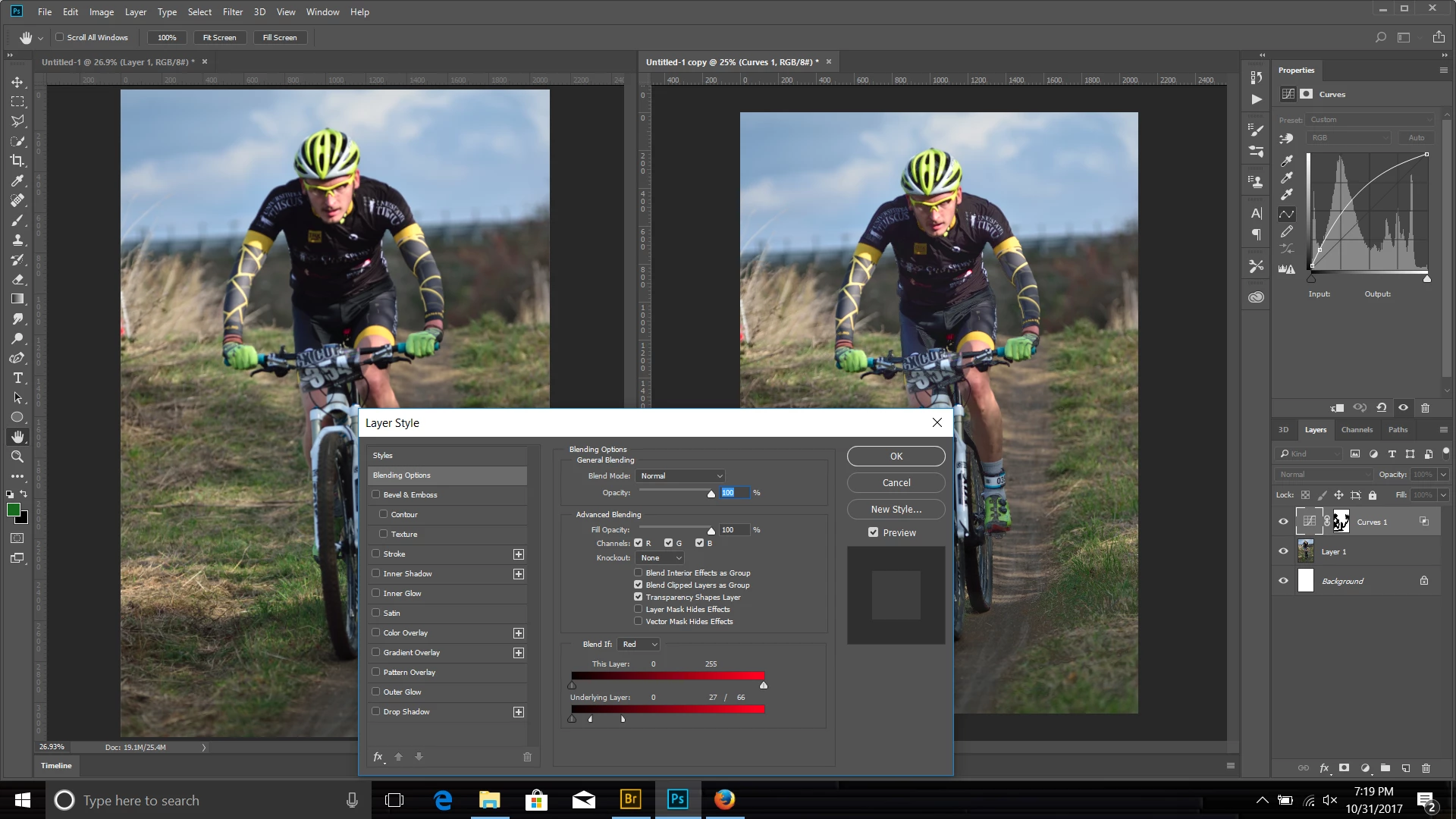This screenshot has width=1456, height=819.
Task: Open the Filter menu
Action: click(x=232, y=11)
